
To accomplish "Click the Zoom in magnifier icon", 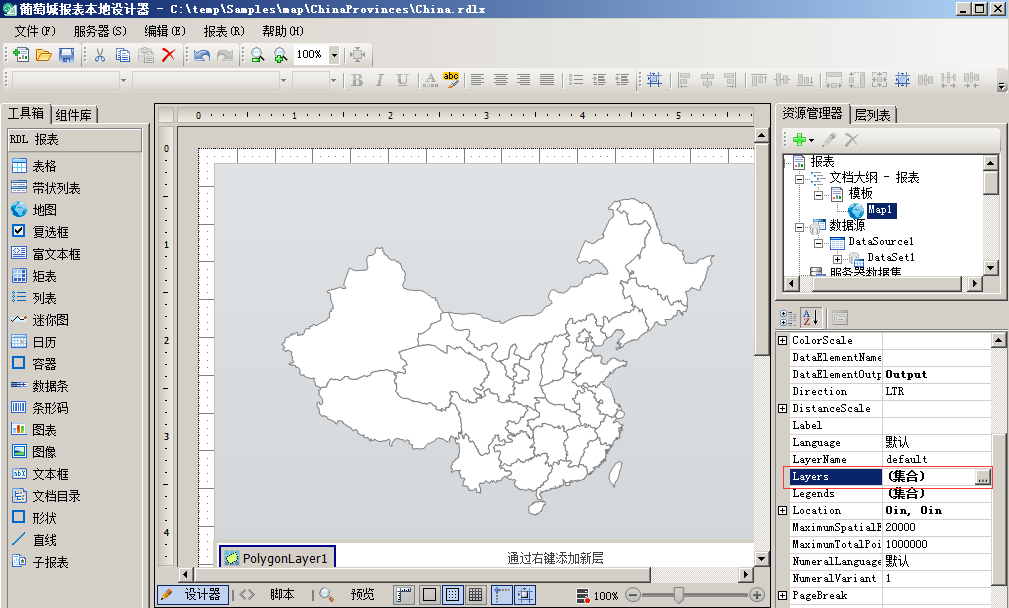I will 280,55.
